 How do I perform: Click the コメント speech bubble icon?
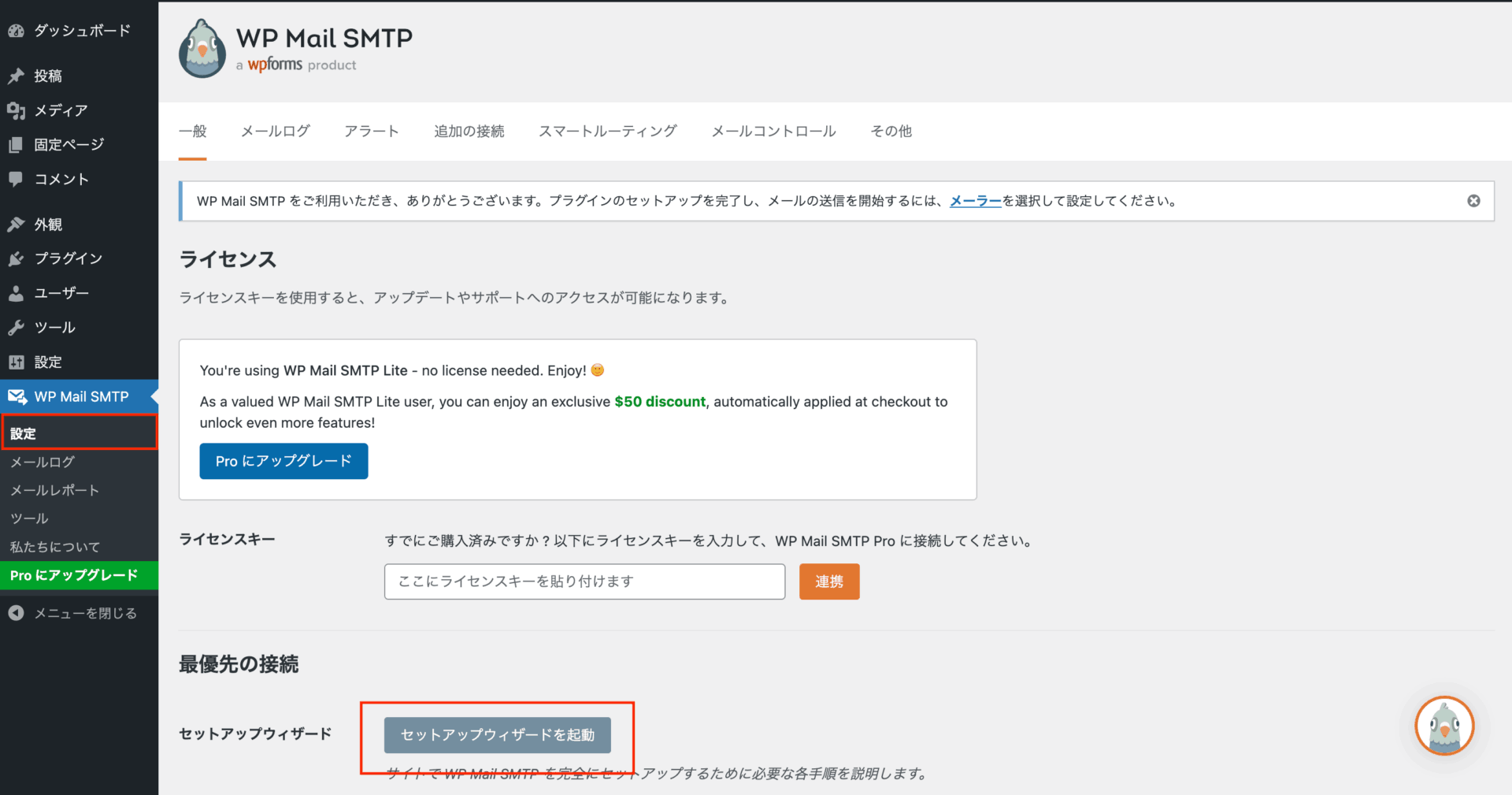pyautogui.click(x=16, y=179)
